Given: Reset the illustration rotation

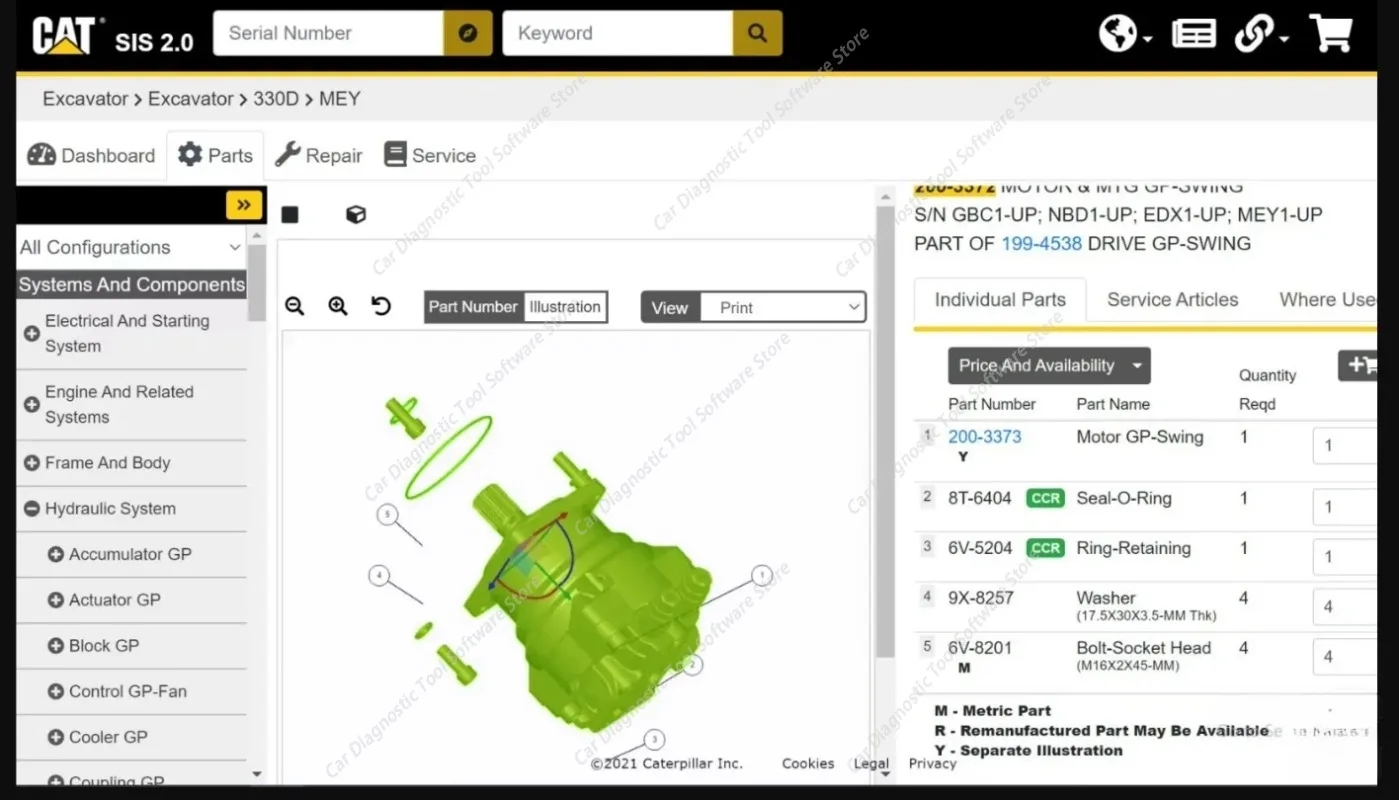Looking at the screenshot, I should tap(381, 306).
